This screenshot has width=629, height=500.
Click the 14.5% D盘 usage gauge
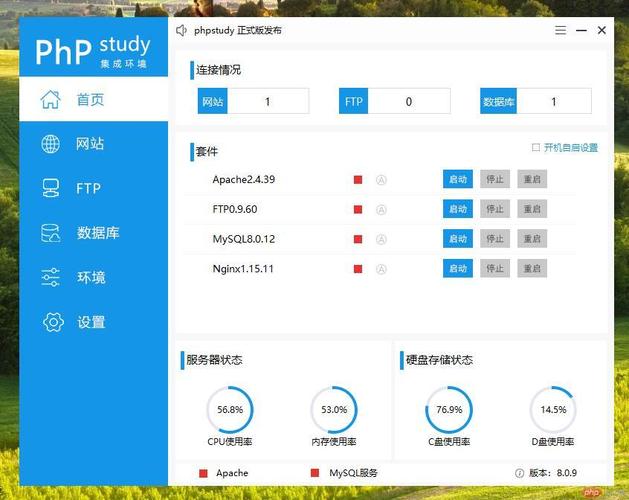pos(553,410)
